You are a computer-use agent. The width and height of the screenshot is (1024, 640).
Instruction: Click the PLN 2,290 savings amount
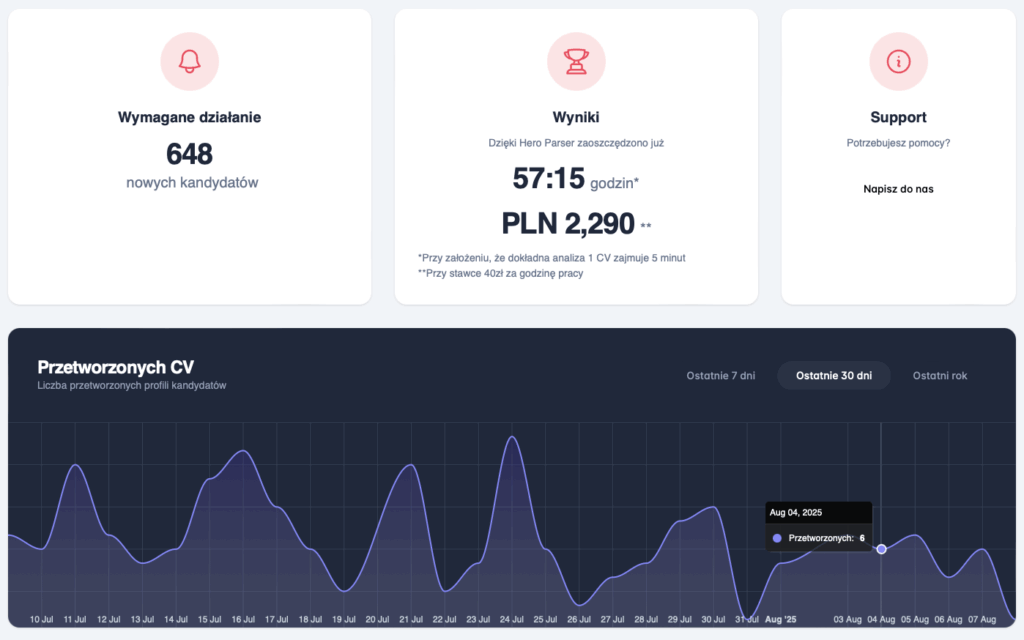click(567, 223)
